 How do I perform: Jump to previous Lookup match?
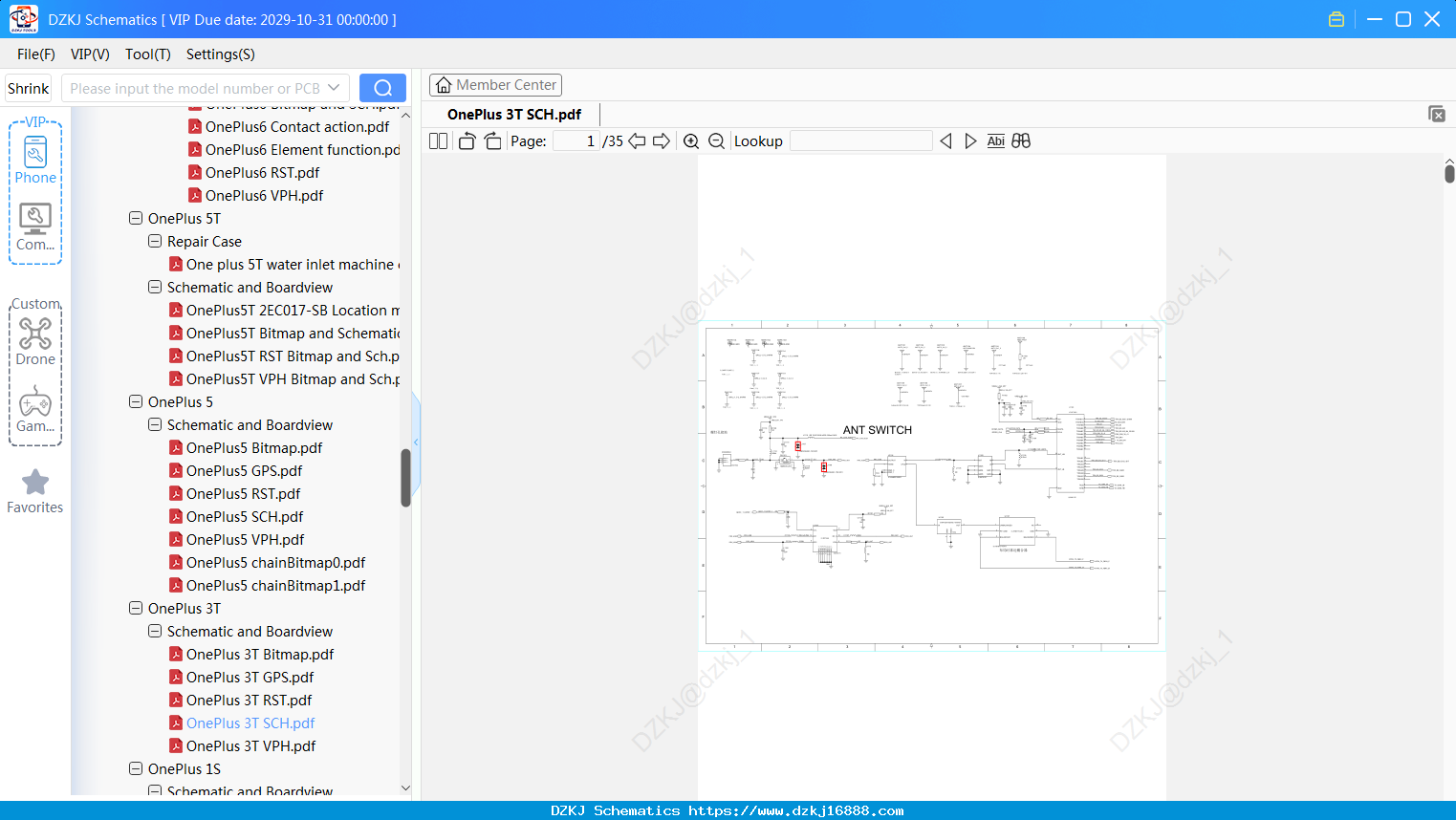945,141
